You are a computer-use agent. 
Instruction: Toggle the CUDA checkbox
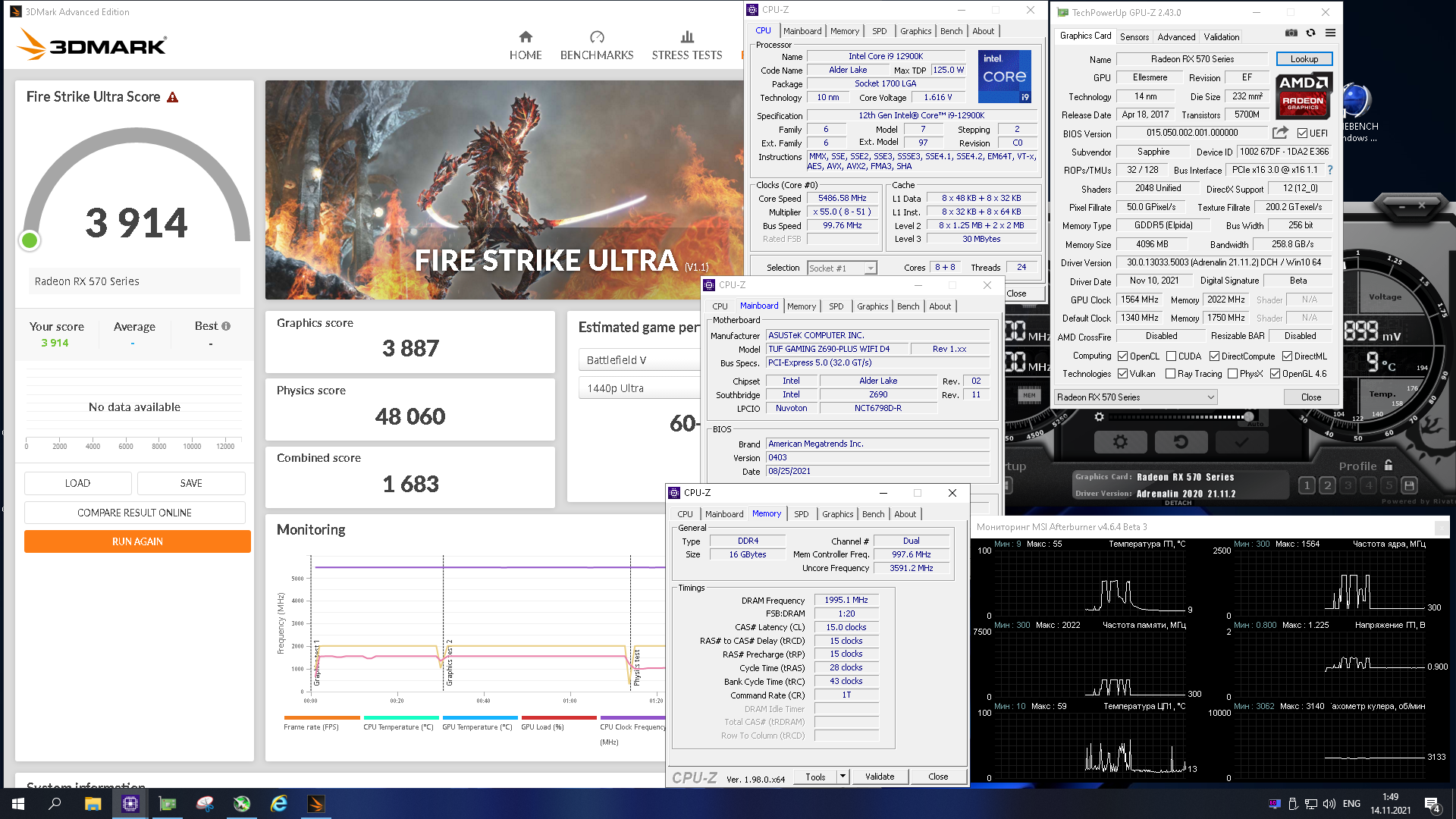1171,356
